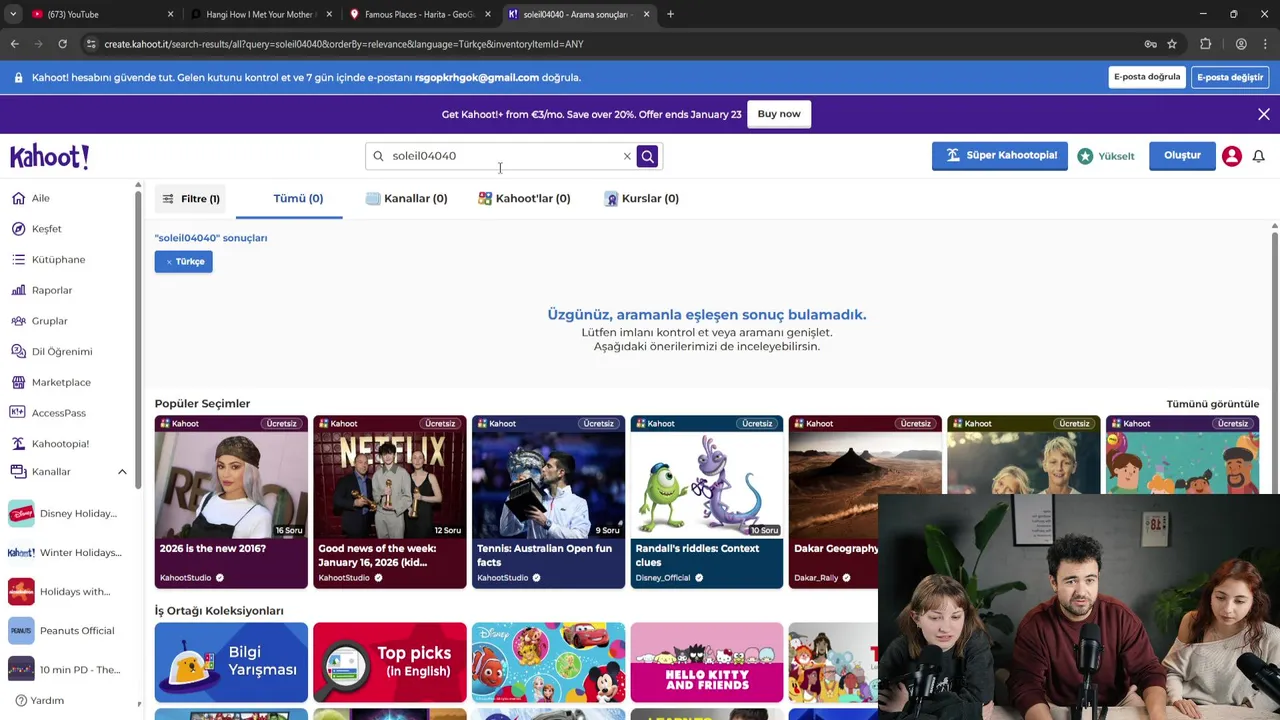Click the purple search magnifier button
The height and width of the screenshot is (720, 1280).
point(648,156)
